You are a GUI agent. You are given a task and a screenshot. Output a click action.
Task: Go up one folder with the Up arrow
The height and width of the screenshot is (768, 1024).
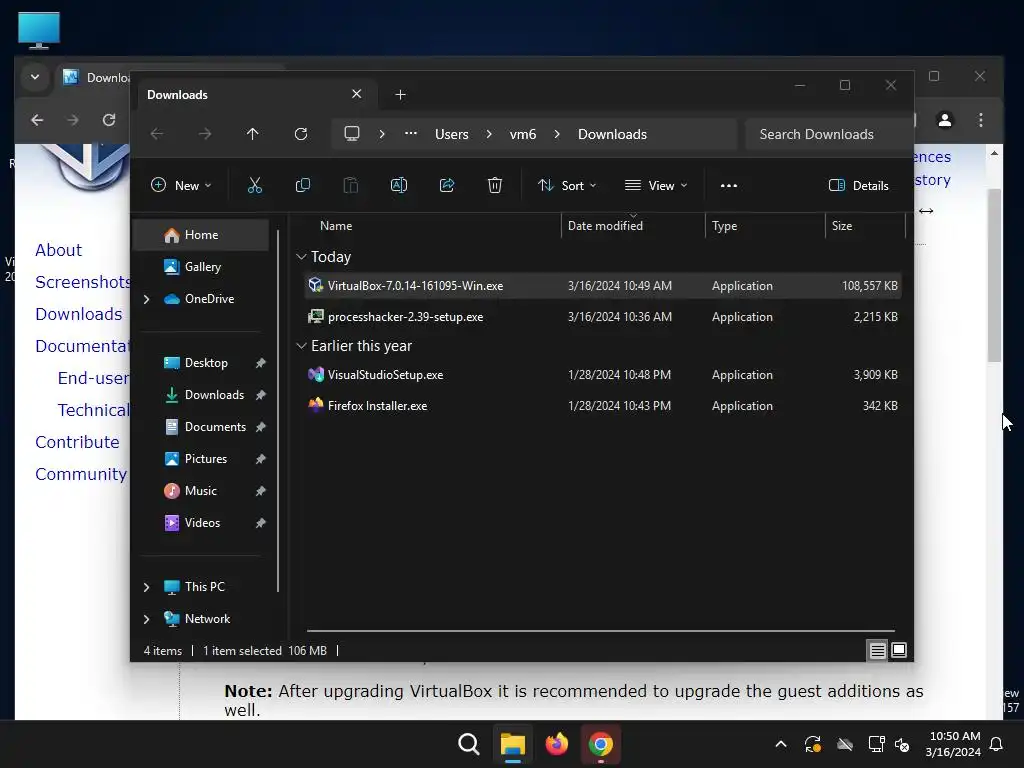coord(253,134)
